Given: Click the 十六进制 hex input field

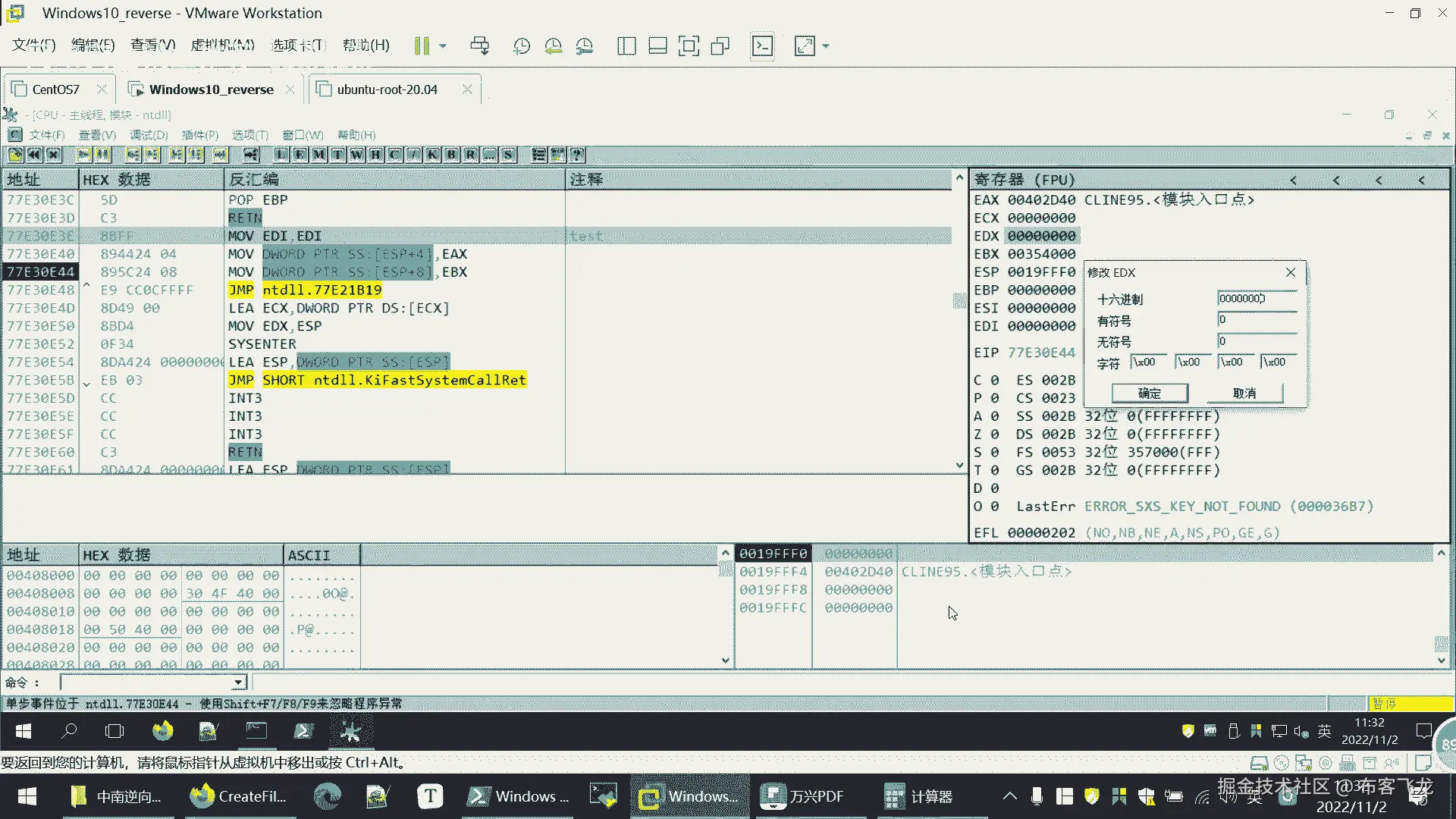Looking at the screenshot, I should click(1256, 299).
